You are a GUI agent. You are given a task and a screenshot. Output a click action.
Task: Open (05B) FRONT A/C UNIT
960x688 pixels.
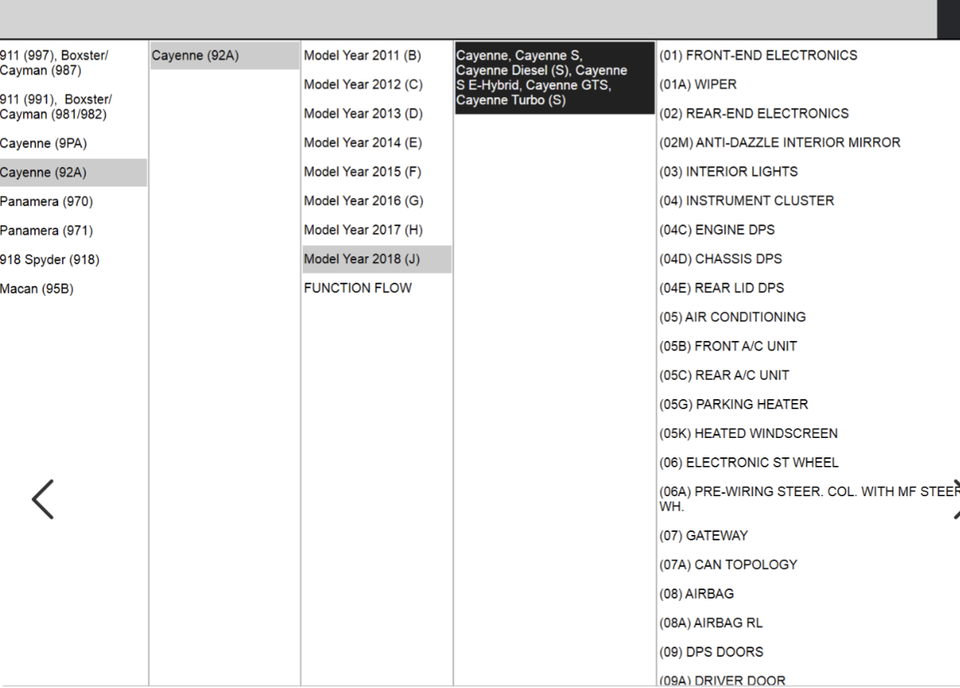click(x=728, y=346)
